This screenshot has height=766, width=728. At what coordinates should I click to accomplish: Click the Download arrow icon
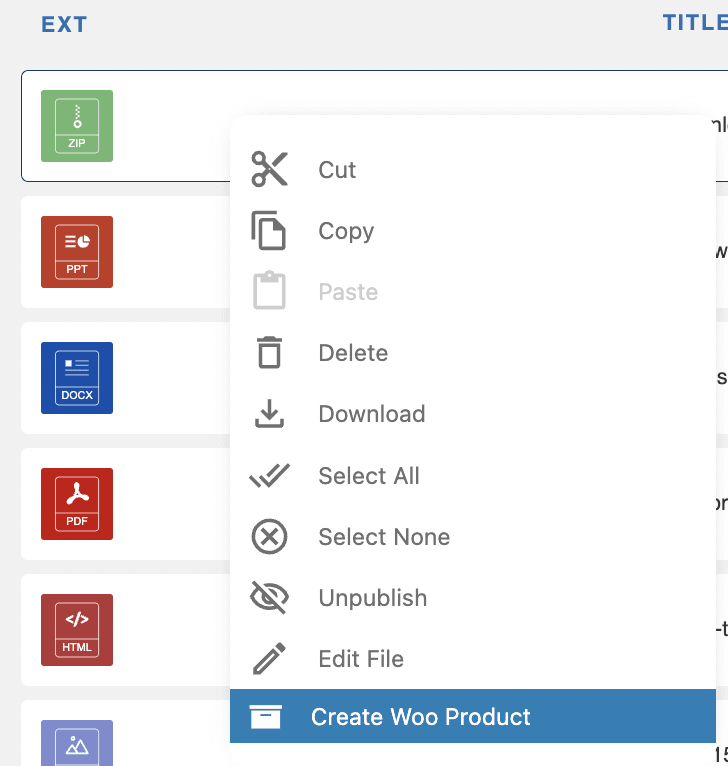pyautogui.click(x=268, y=414)
